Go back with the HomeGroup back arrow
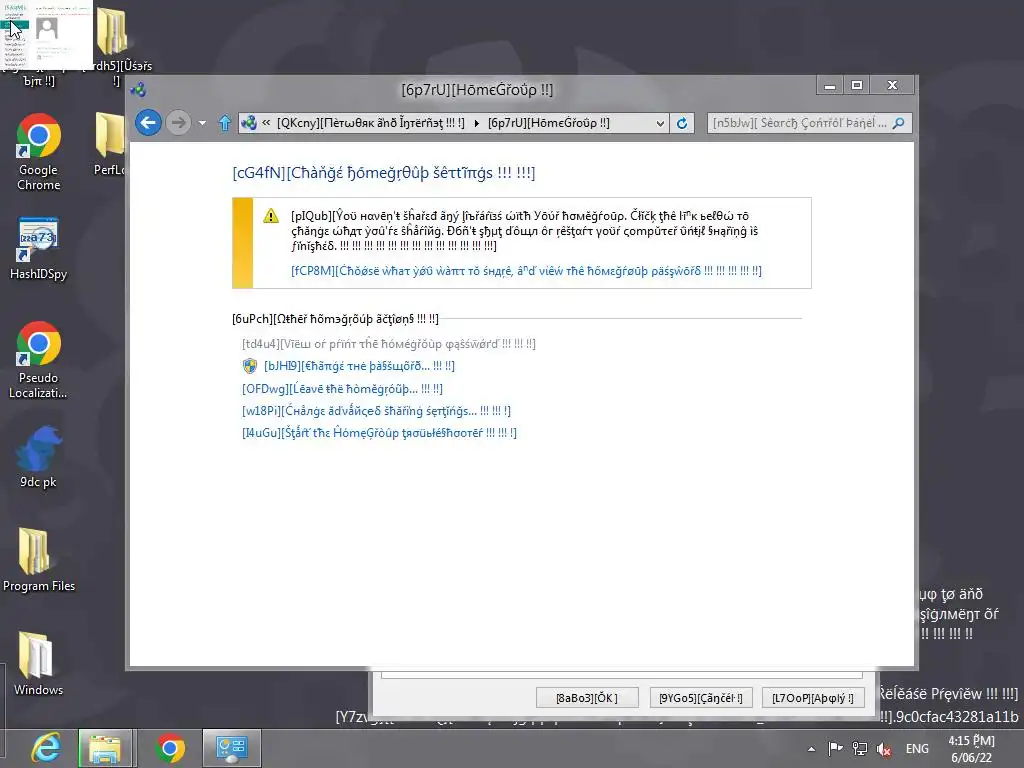 pyautogui.click(x=148, y=123)
